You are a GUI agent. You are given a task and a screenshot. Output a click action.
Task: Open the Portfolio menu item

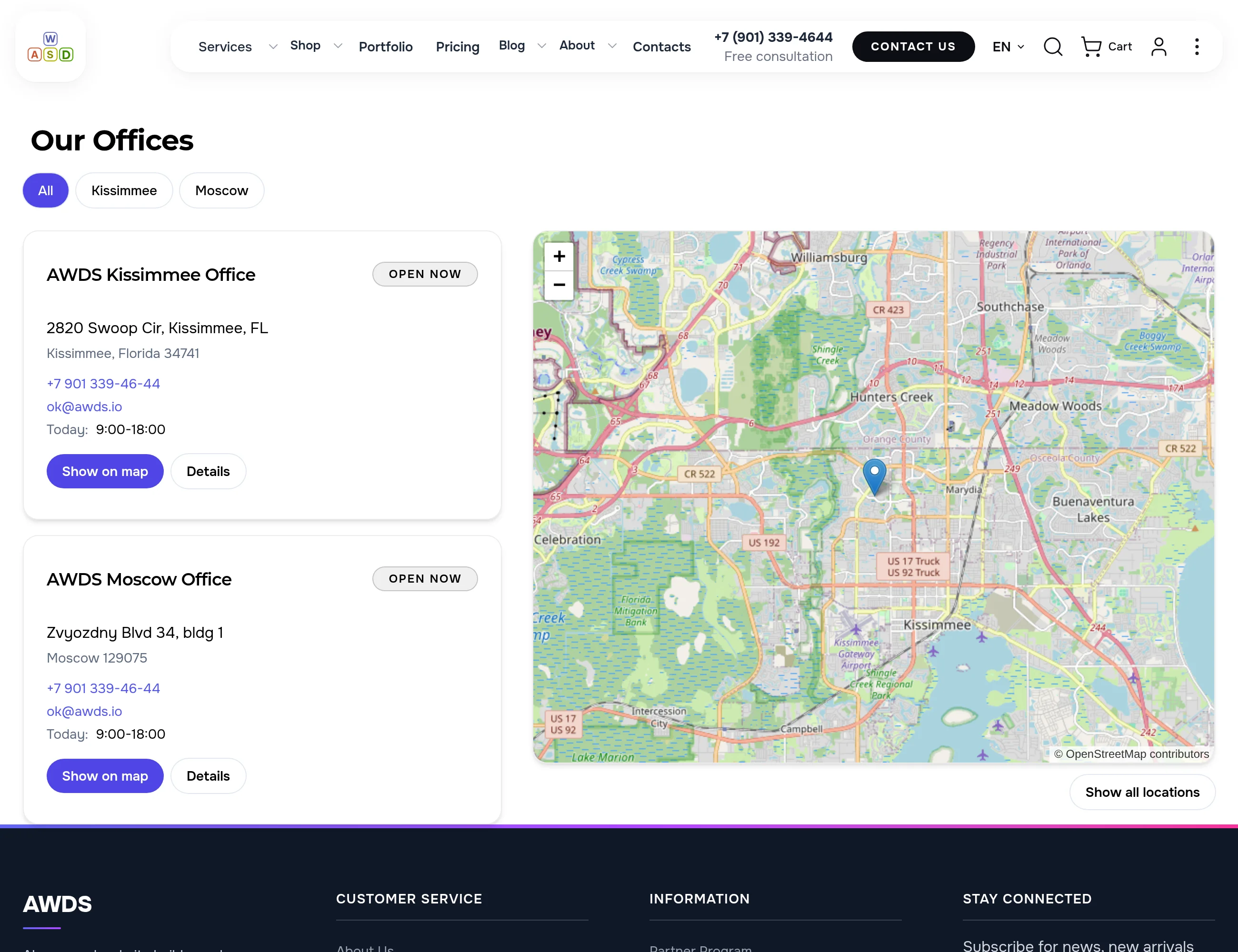pos(386,47)
